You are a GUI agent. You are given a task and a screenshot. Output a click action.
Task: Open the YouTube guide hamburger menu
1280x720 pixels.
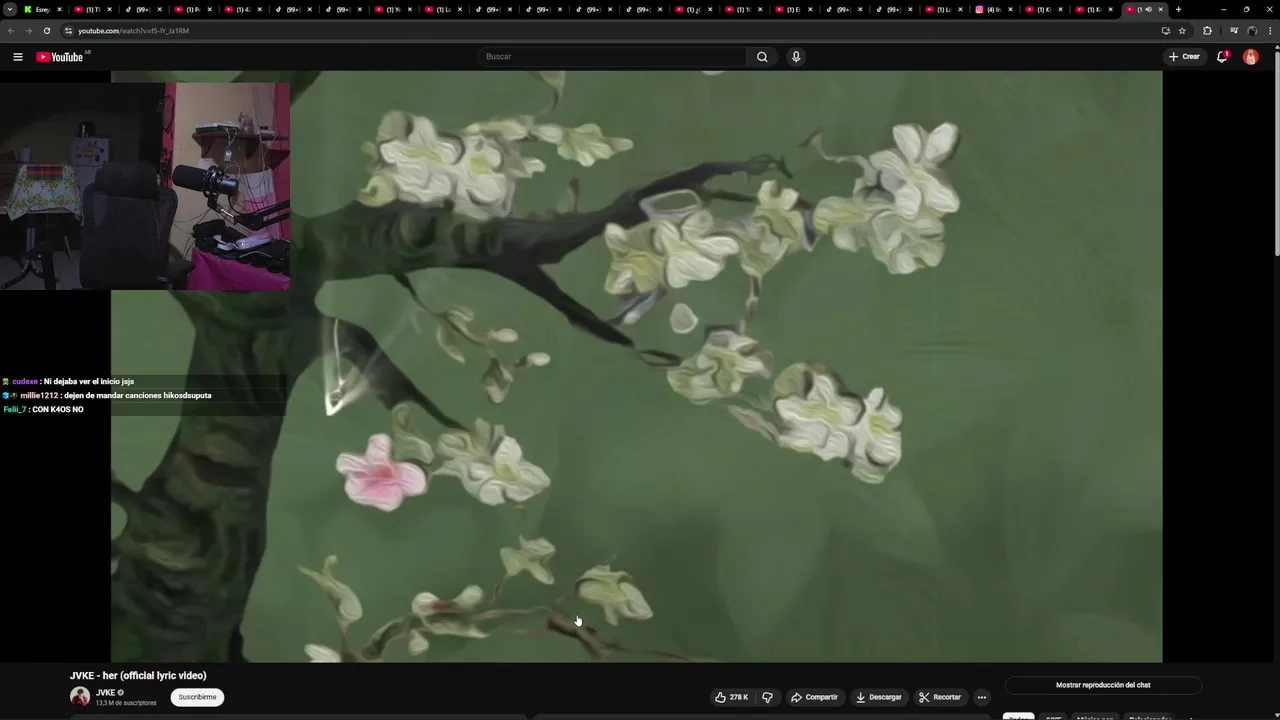pyautogui.click(x=17, y=57)
